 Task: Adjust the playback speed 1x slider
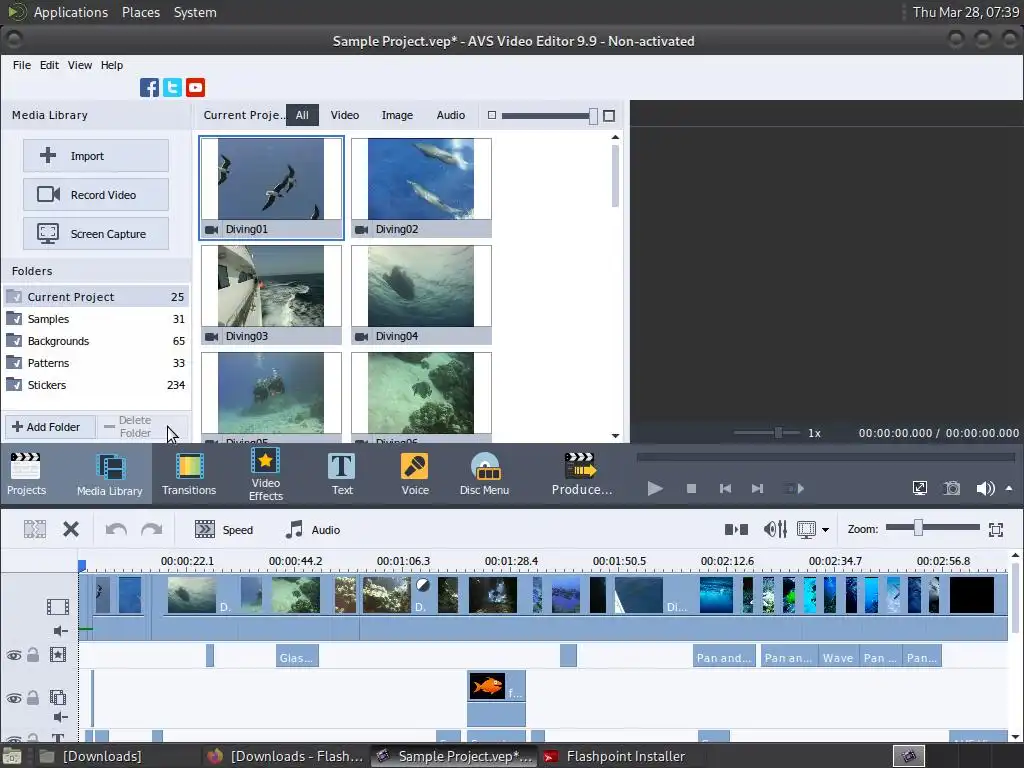coord(778,432)
